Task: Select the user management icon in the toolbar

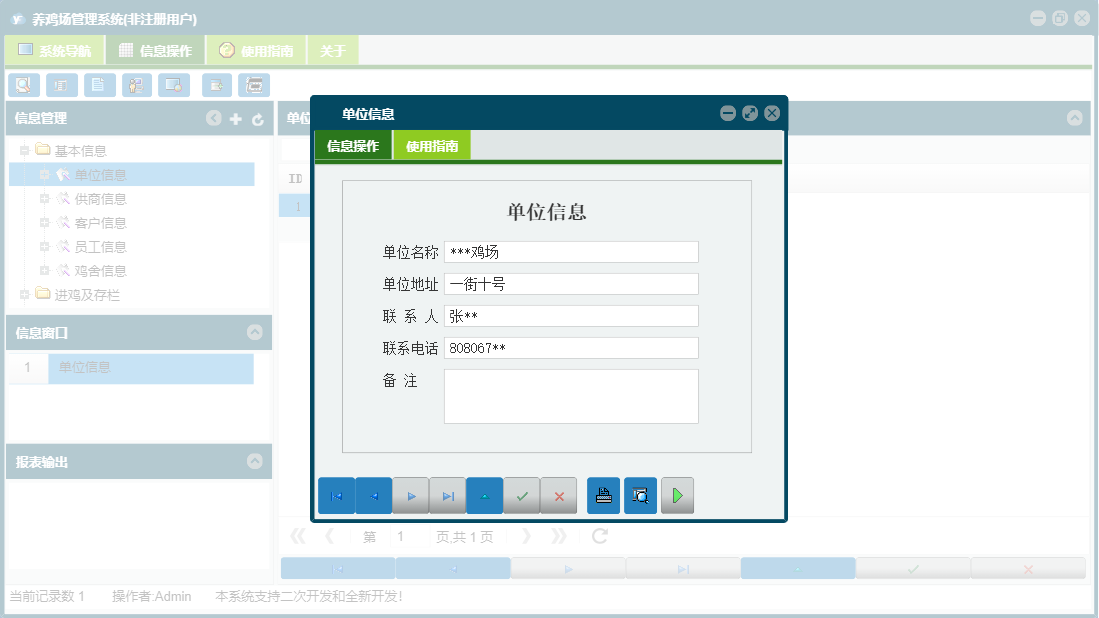Action: pos(136,85)
